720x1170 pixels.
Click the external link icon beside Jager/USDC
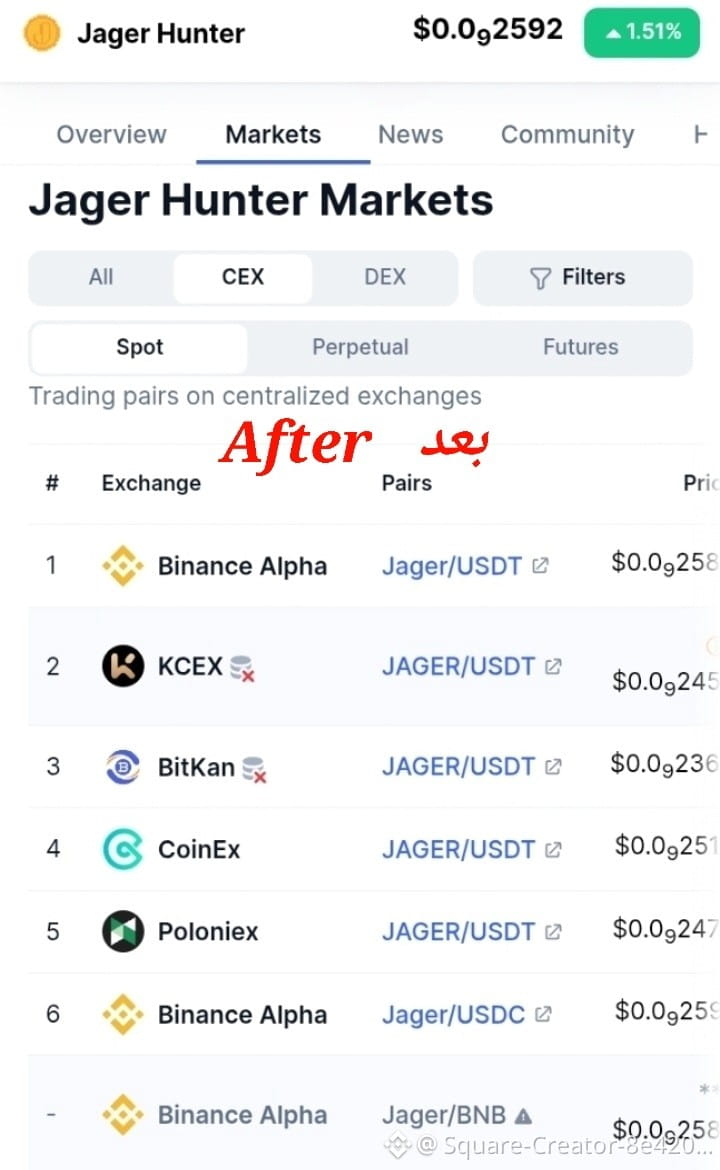coord(543,1014)
